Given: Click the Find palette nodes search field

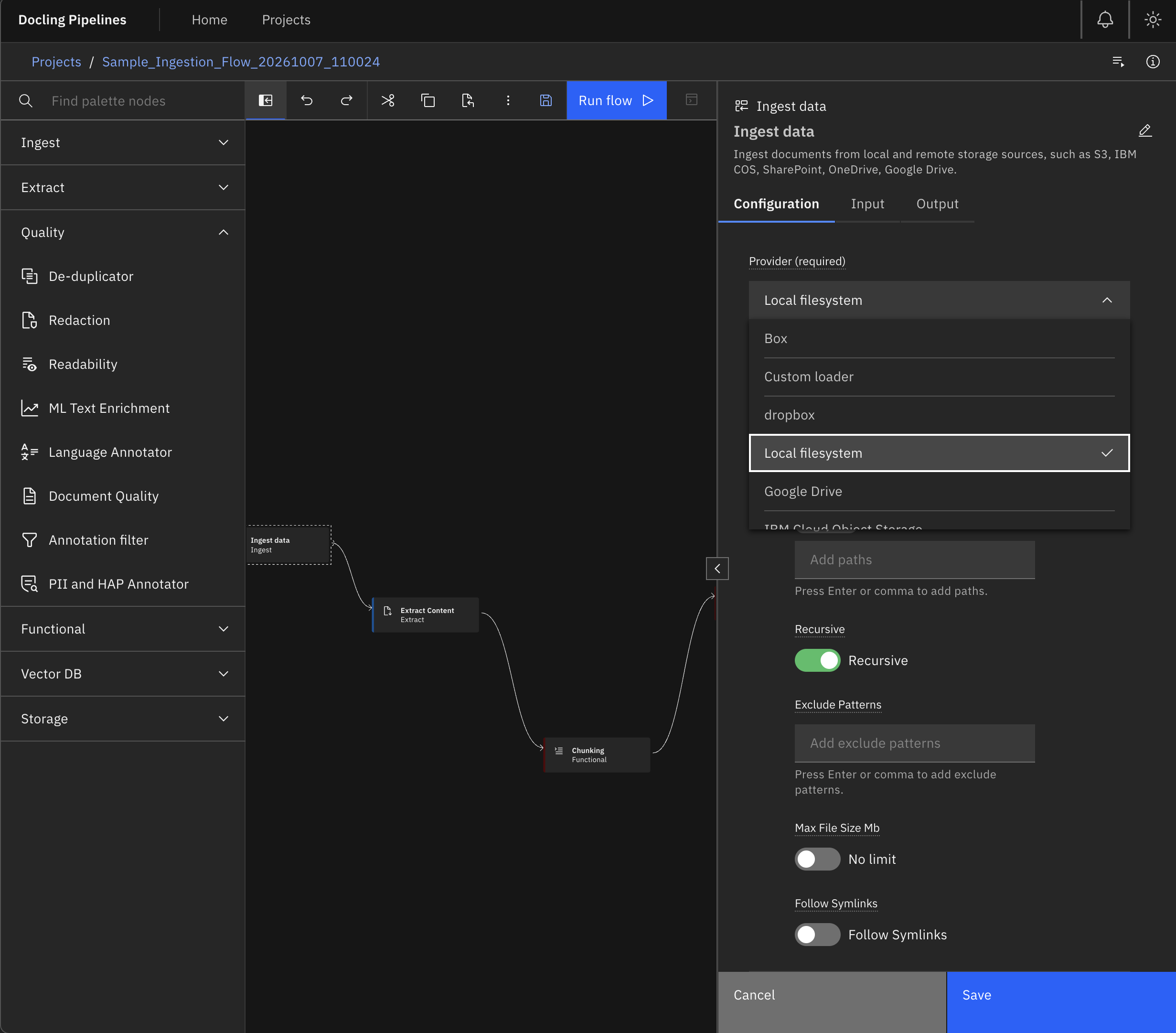Looking at the screenshot, I should point(123,101).
